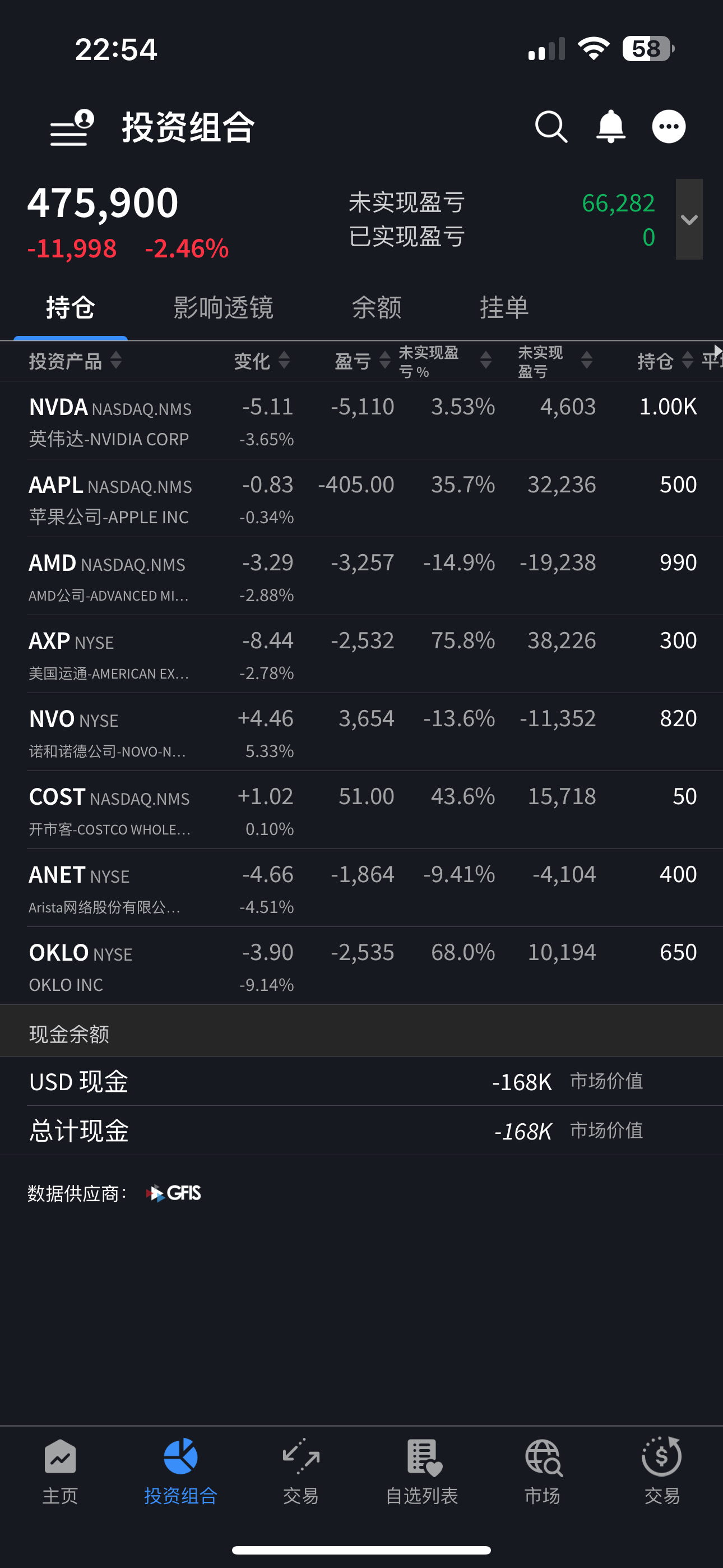The height and width of the screenshot is (1568, 723).
Task: Open the account menu icon
Action: click(72, 127)
